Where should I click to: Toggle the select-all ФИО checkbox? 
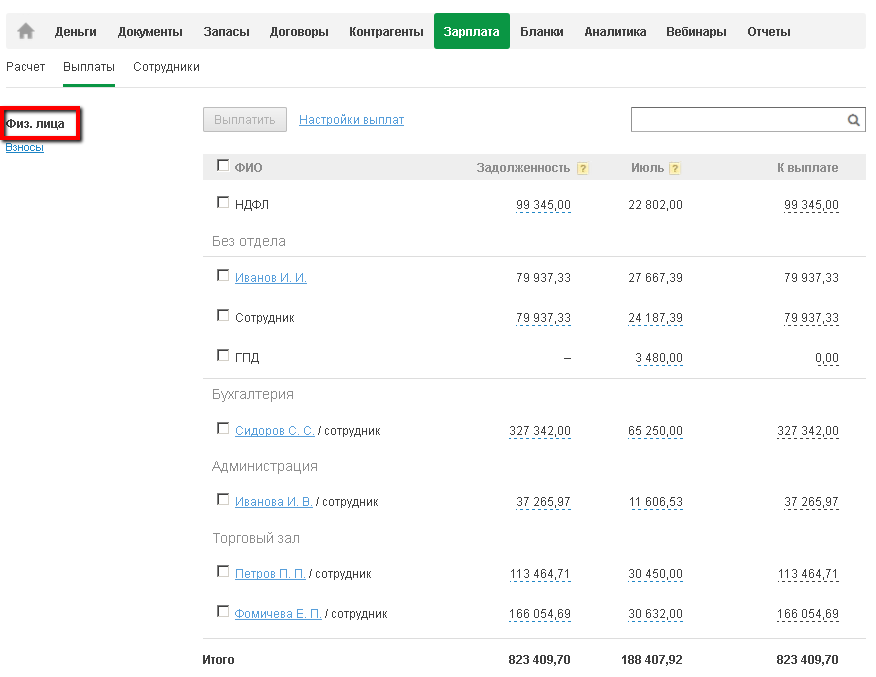[x=223, y=166]
